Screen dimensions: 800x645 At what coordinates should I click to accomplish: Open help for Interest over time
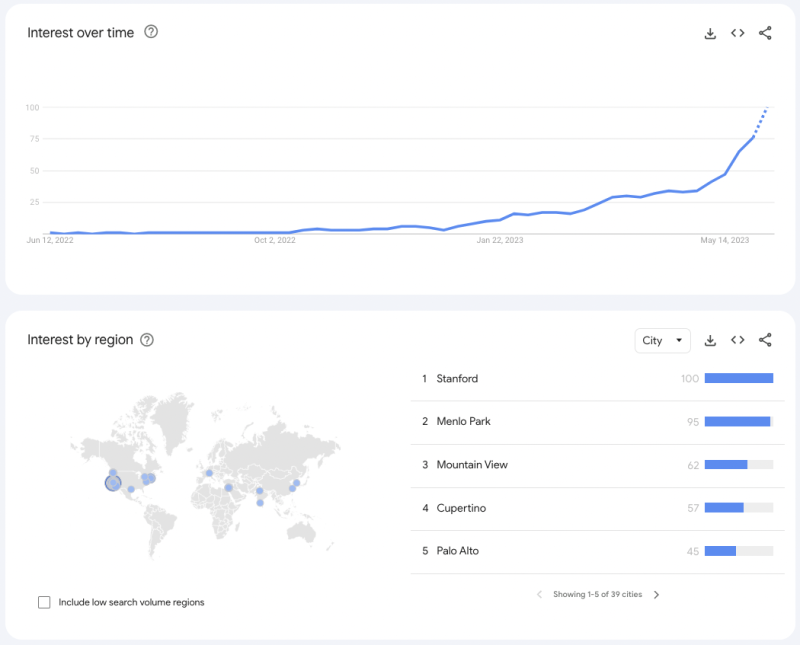coord(151,32)
